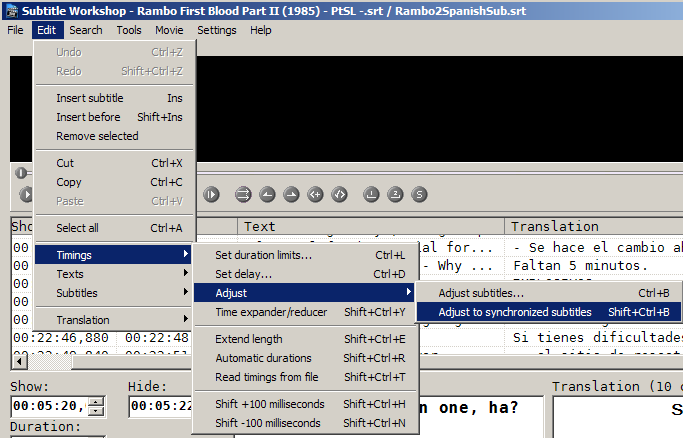Select Remove selected menu entry

(x=114, y=136)
